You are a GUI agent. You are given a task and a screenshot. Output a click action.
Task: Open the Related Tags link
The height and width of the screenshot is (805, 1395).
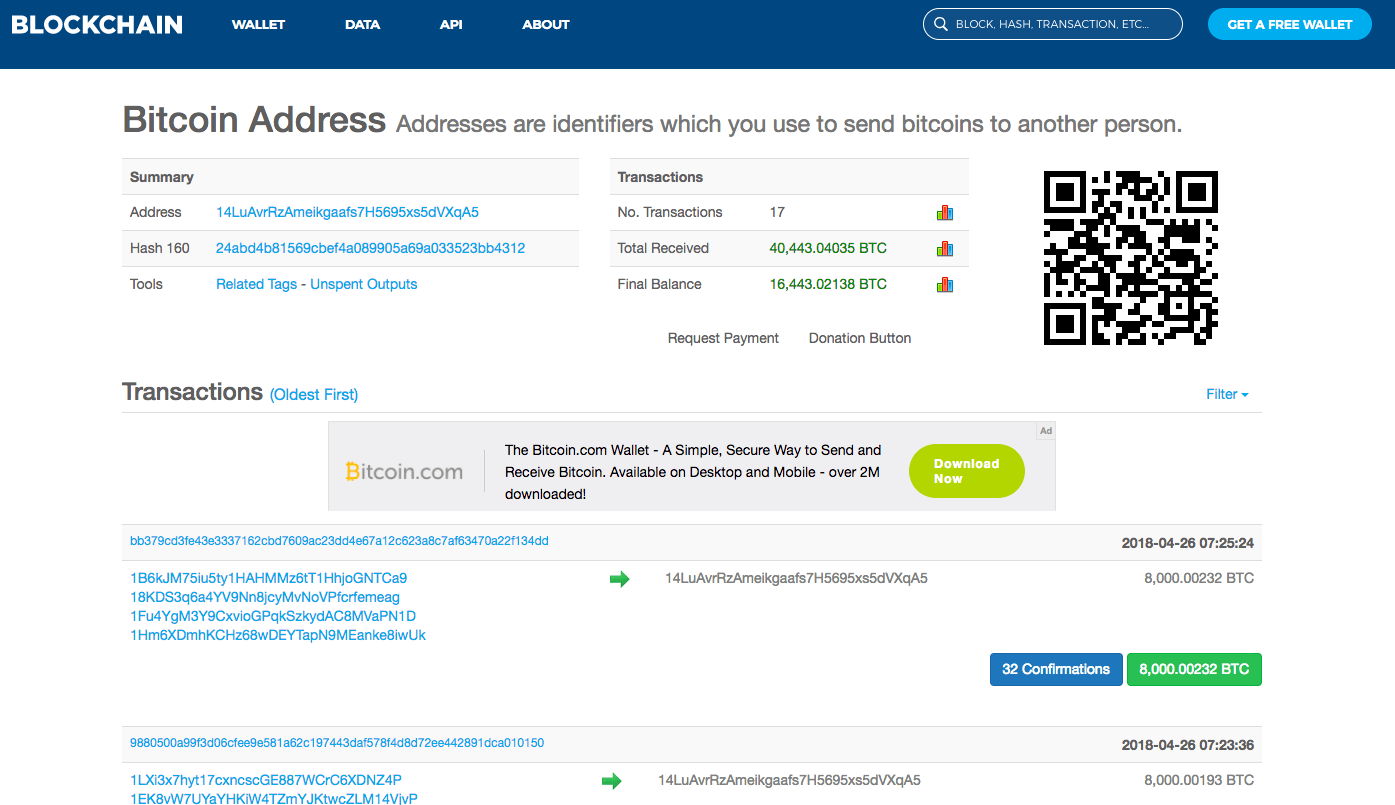256,284
